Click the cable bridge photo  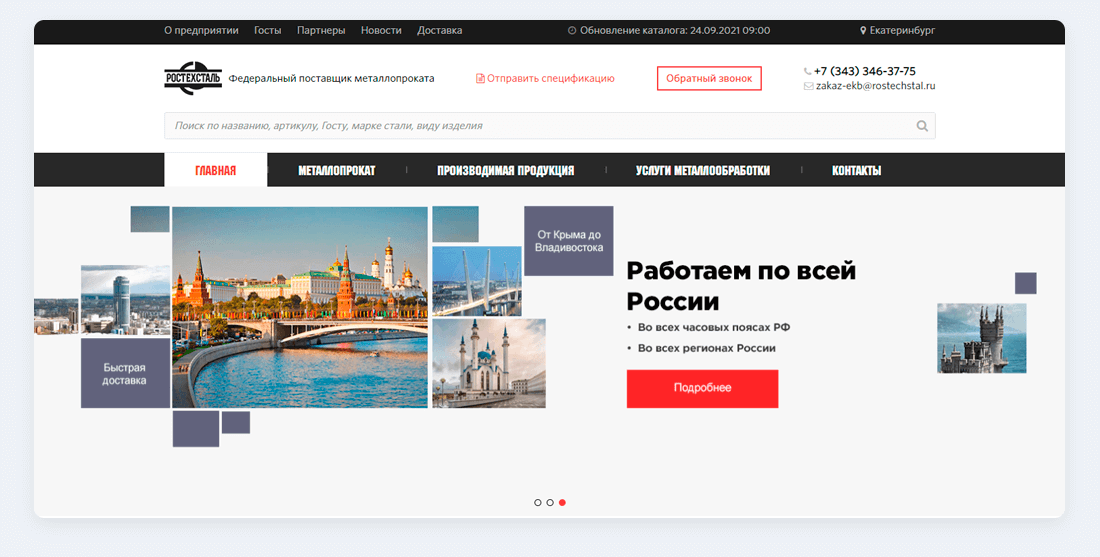(x=477, y=281)
